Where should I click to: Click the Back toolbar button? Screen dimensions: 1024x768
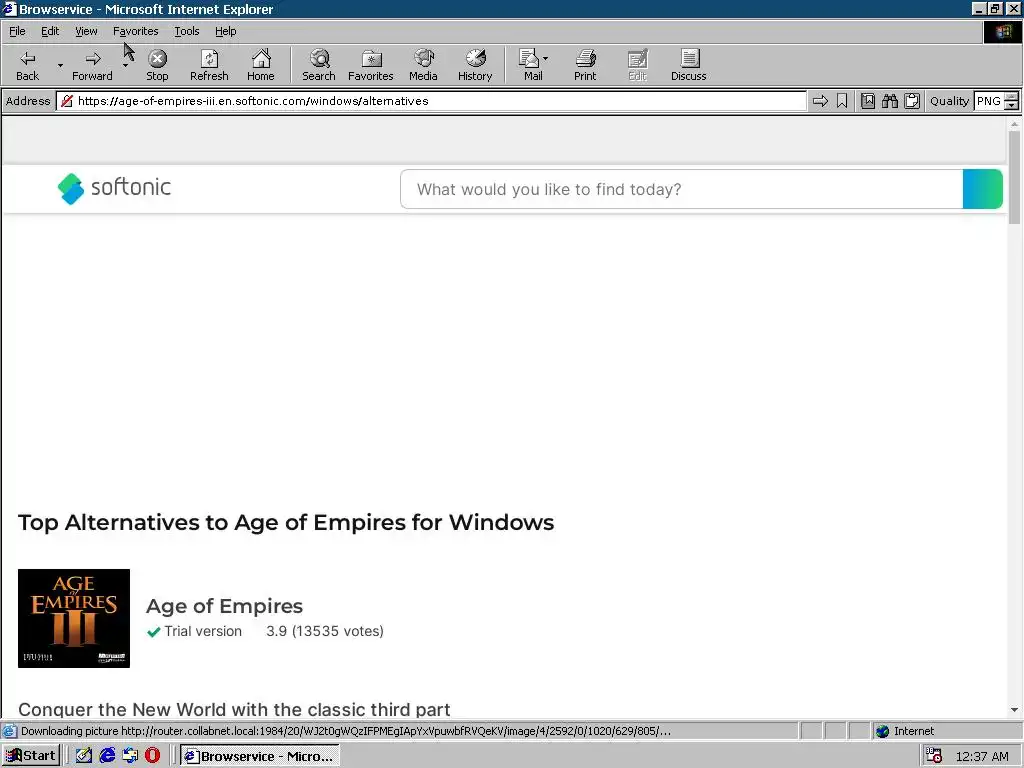(27, 65)
